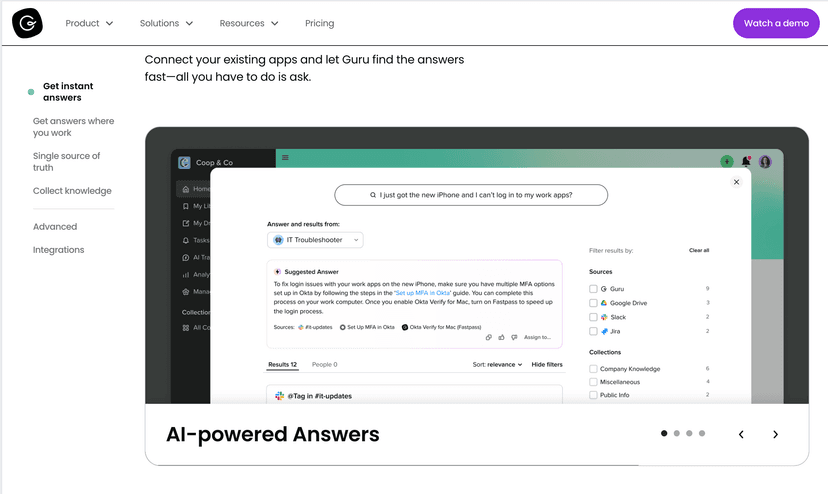Click thumbs up on Suggested Answer

pyautogui.click(x=501, y=337)
